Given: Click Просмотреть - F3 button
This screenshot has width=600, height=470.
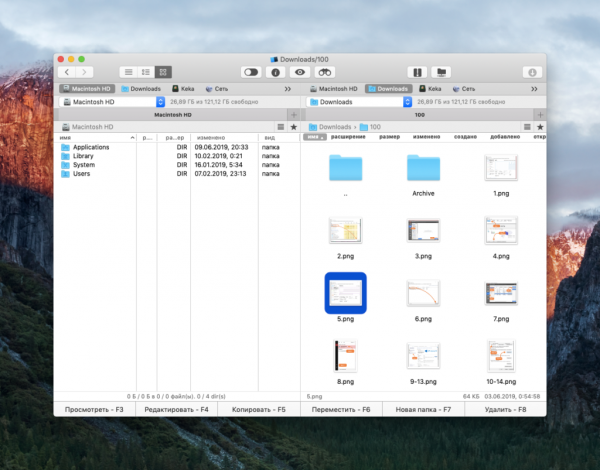Looking at the screenshot, I should tap(94, 410).
